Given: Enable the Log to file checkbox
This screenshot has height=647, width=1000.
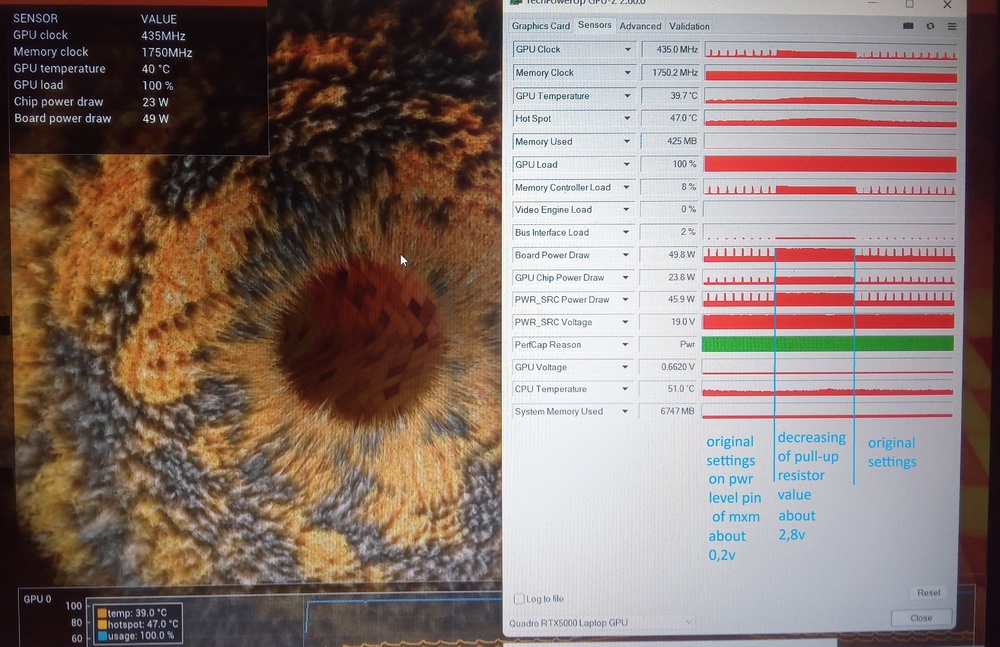Looking at the screenshot, I should click(519, 599).
